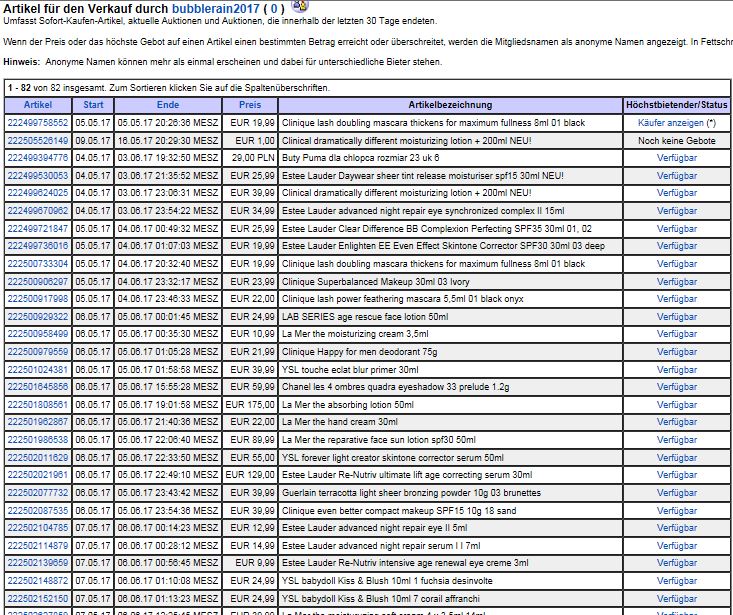Open item number 222499736016
Image resolution: width=733 pixels, height=615 pixels.
click(38, 246)
